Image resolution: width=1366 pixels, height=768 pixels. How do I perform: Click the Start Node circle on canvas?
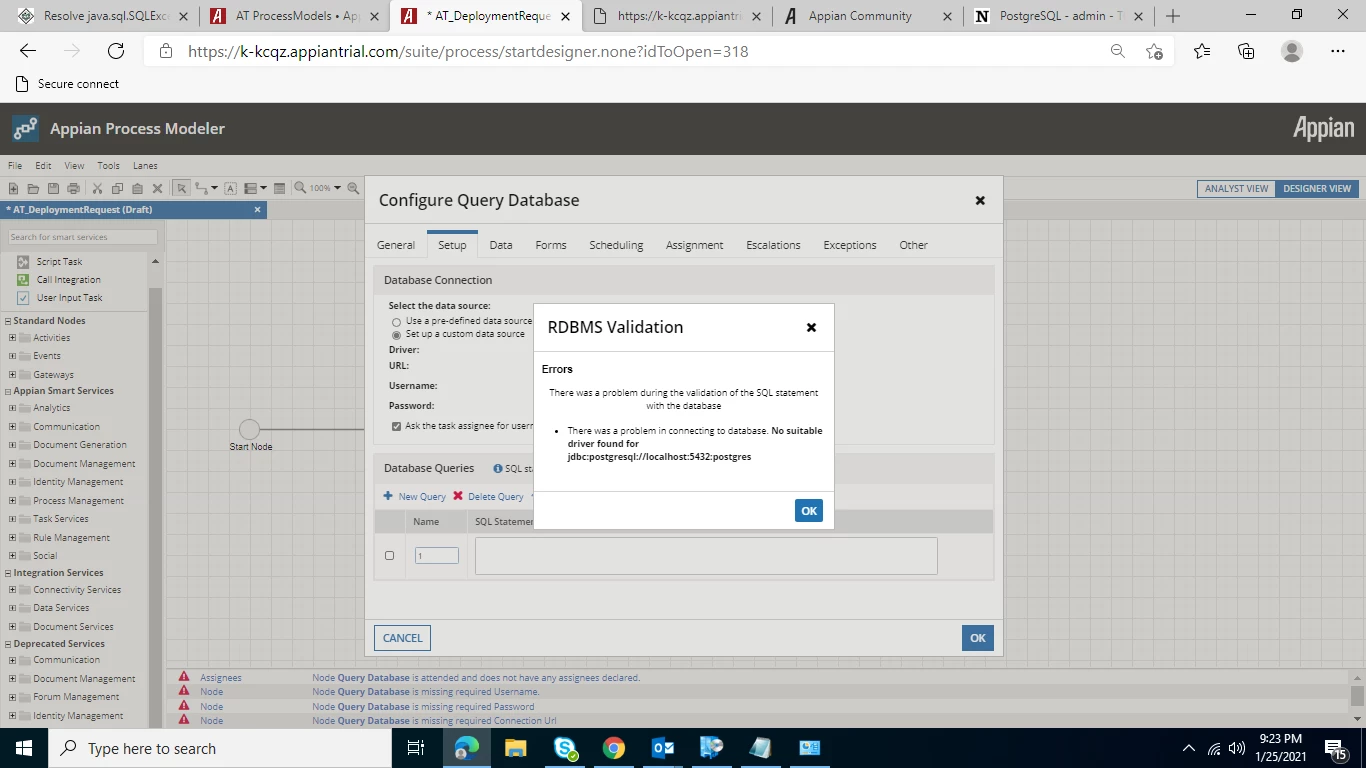[249, 429]
